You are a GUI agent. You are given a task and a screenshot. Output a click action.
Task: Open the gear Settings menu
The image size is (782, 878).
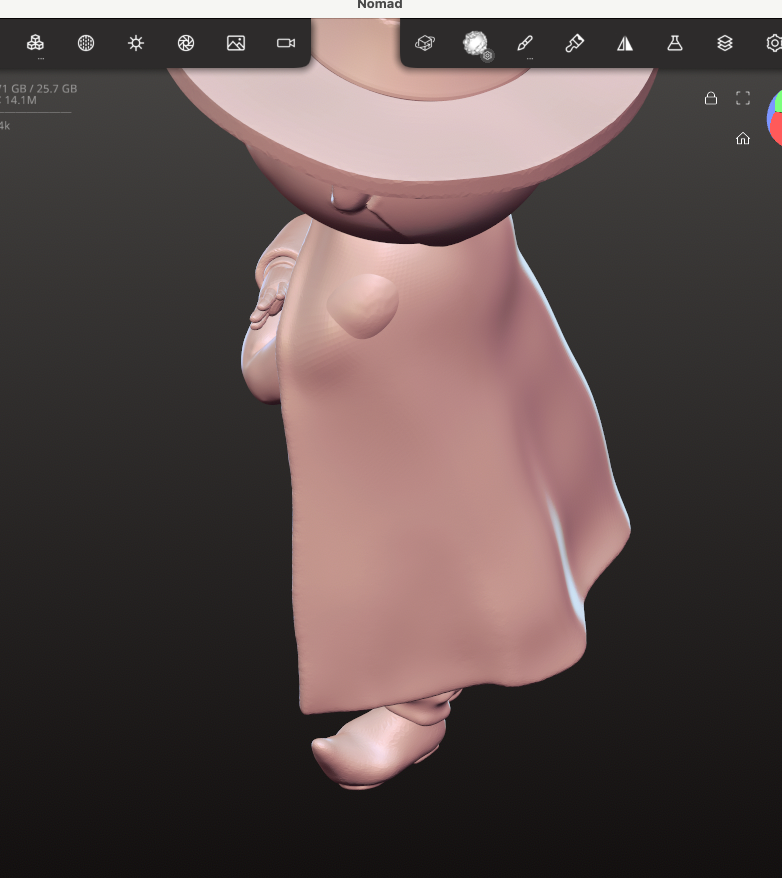point(774,43)
